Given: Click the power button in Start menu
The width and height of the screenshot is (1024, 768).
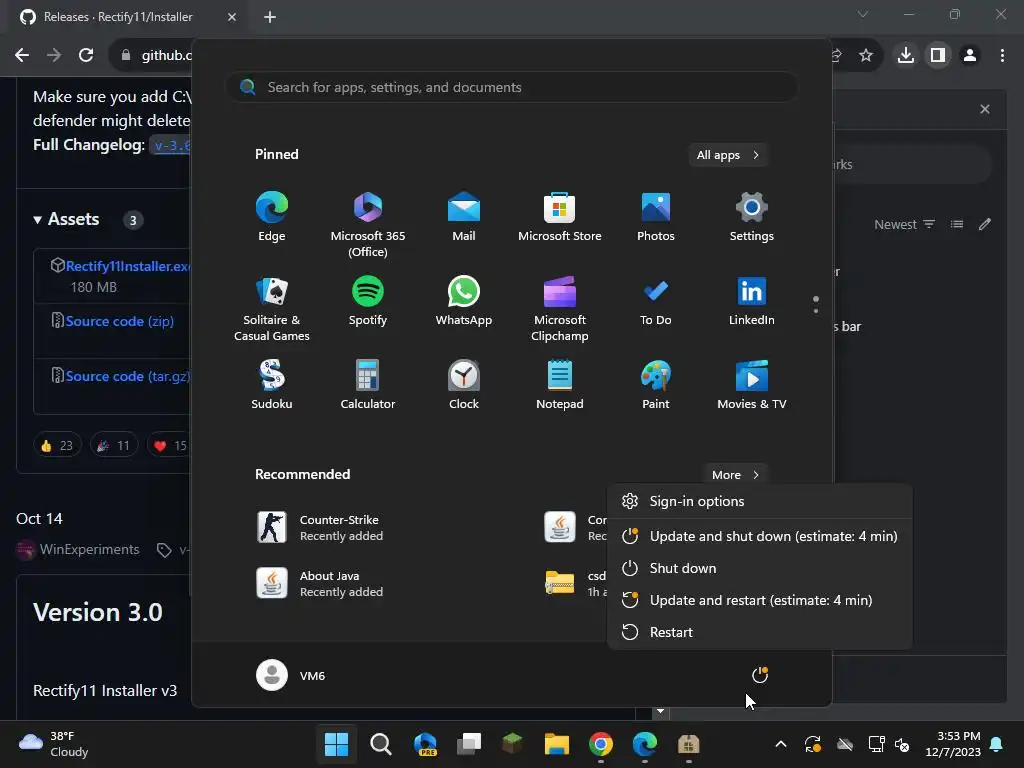Looking at the screenshot, I should (760, 675).
